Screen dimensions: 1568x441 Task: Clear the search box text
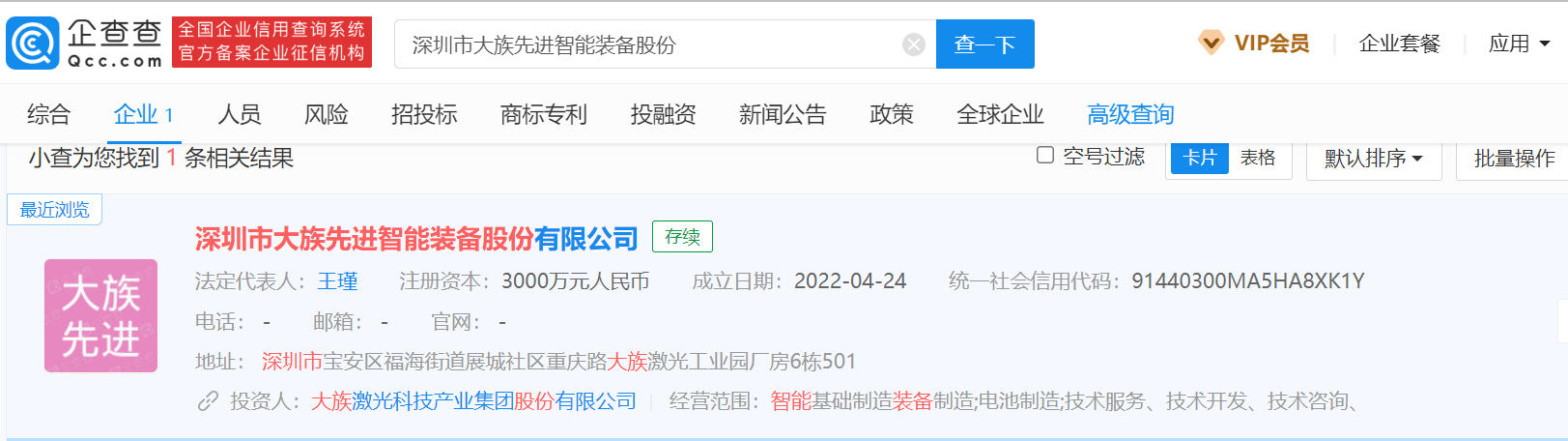click(913, 44)
